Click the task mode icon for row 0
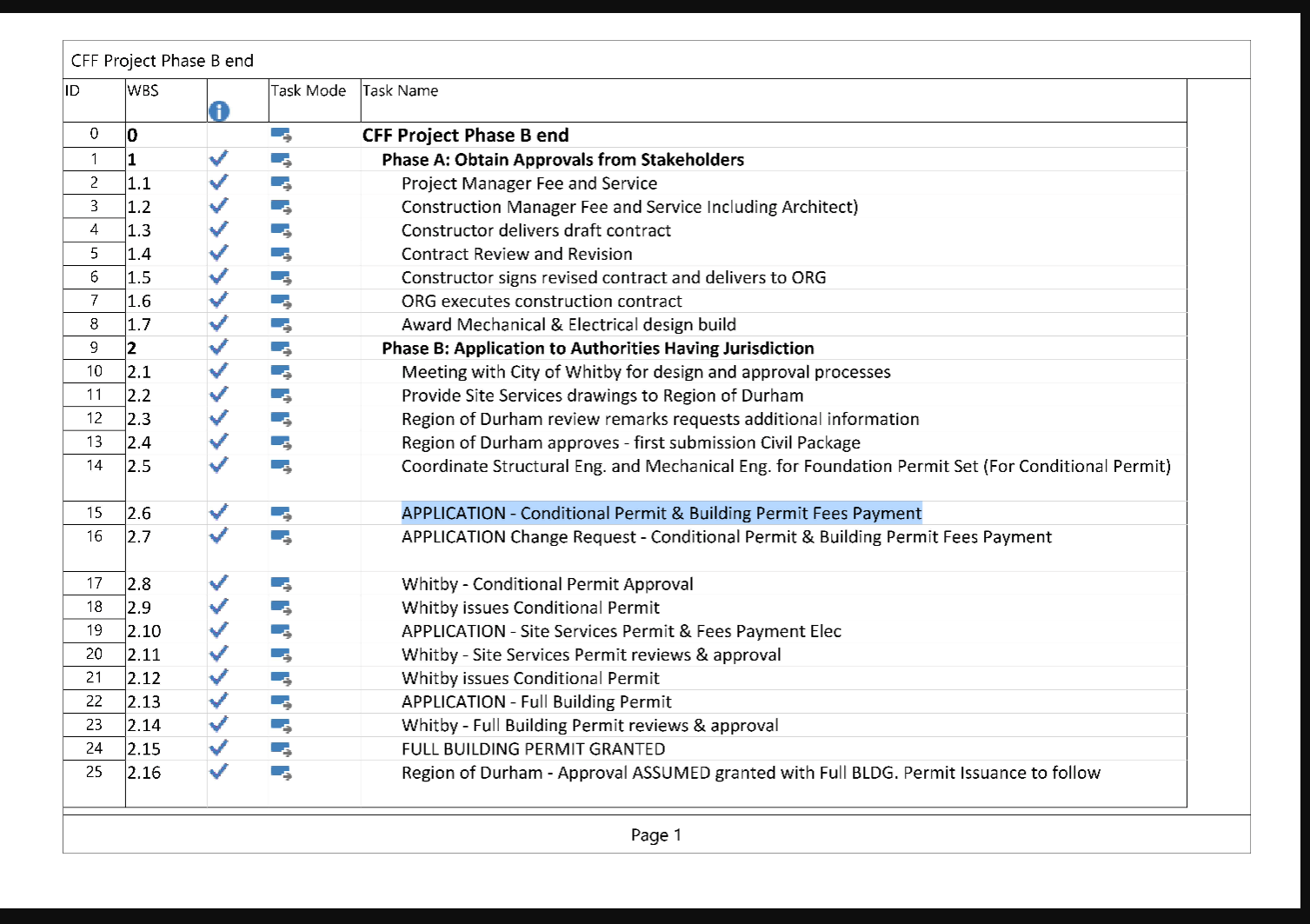 click(x=281, y=135)
